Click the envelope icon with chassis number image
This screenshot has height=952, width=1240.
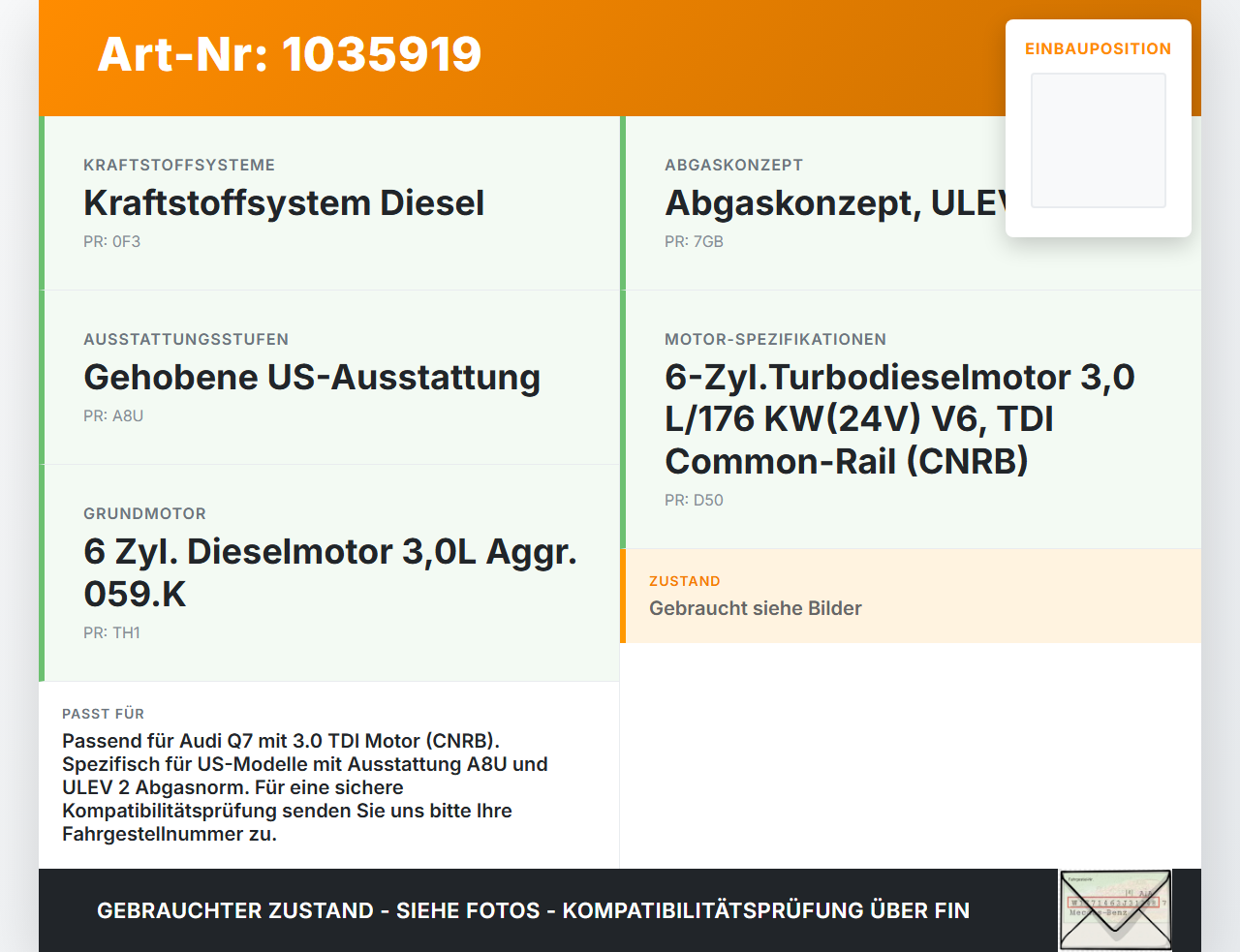click(x=1115, y=910)
